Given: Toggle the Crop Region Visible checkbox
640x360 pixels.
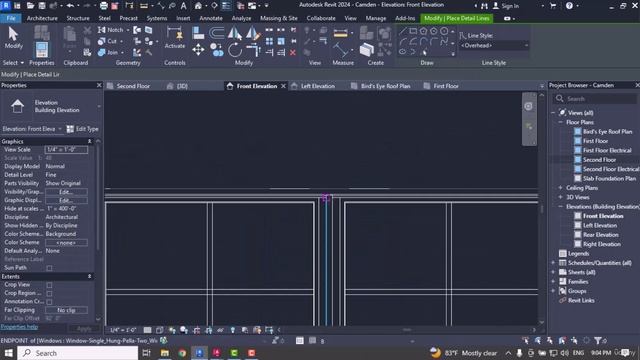Looking at the screenshot, I should click(49, 293).
